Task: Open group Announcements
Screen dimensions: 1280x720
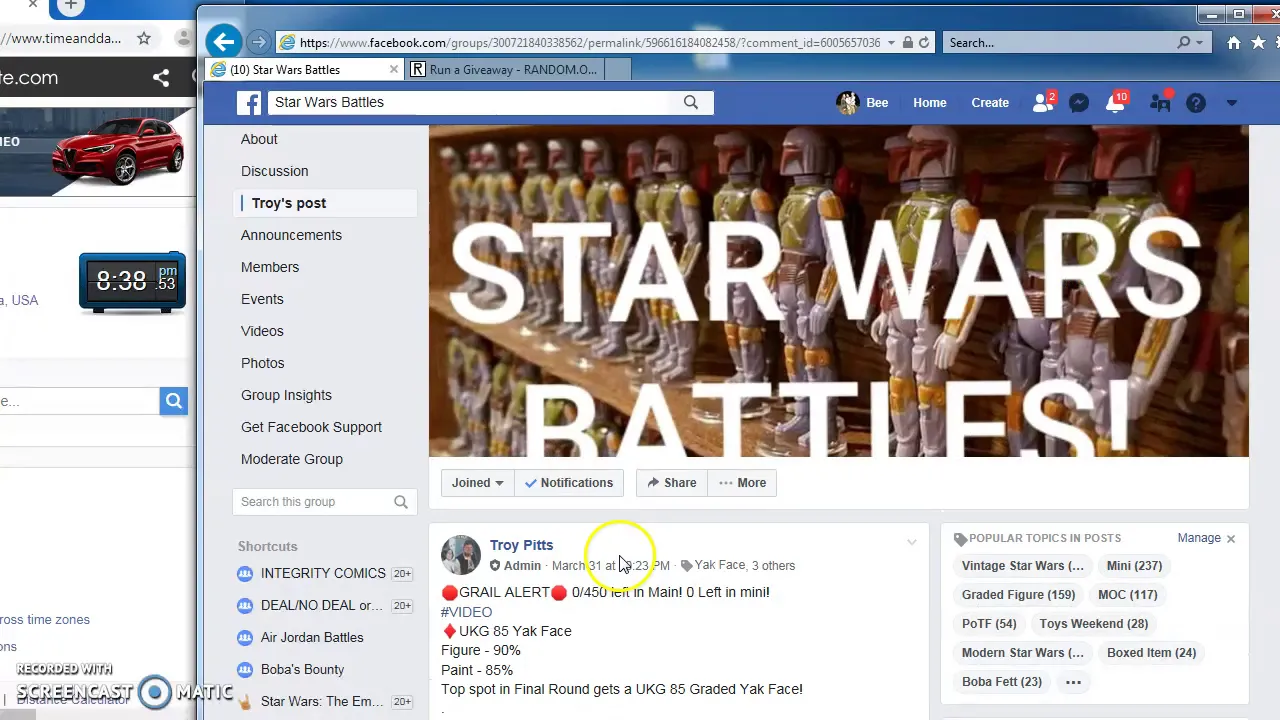Action: click(x=291, y=235)
